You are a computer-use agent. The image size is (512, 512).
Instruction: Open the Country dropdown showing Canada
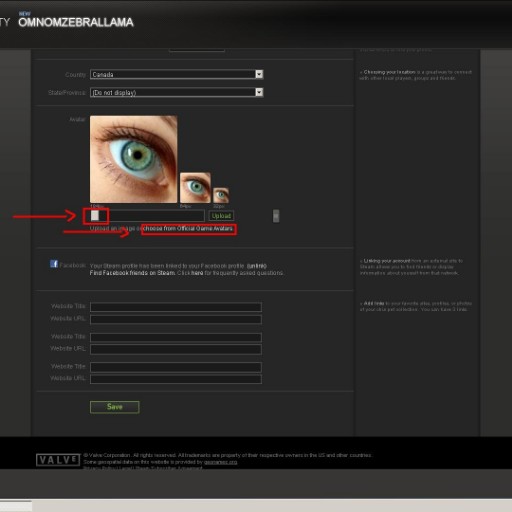(x=177, y=74)
